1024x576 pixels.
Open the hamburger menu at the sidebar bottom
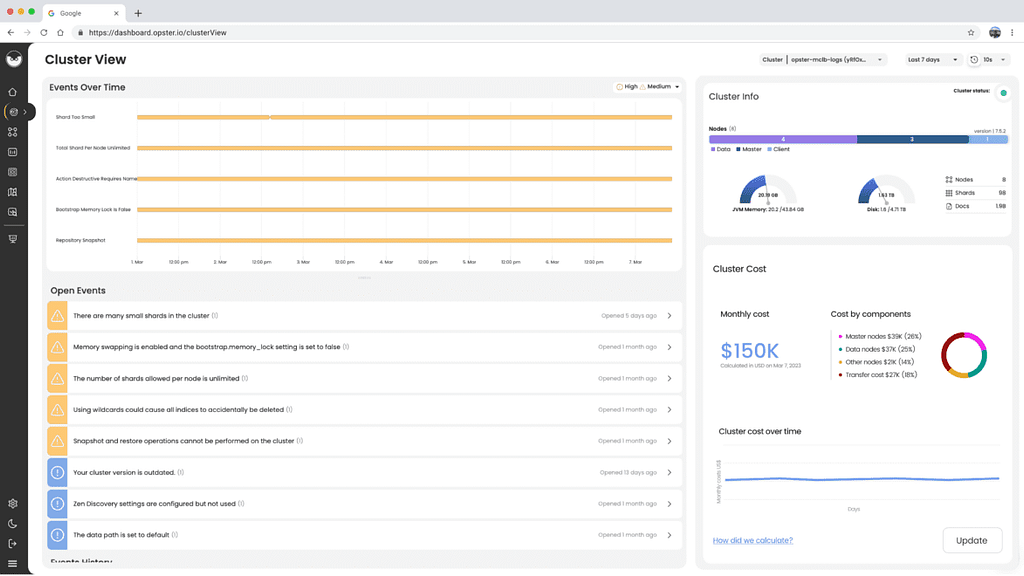(x=13, y=561)
